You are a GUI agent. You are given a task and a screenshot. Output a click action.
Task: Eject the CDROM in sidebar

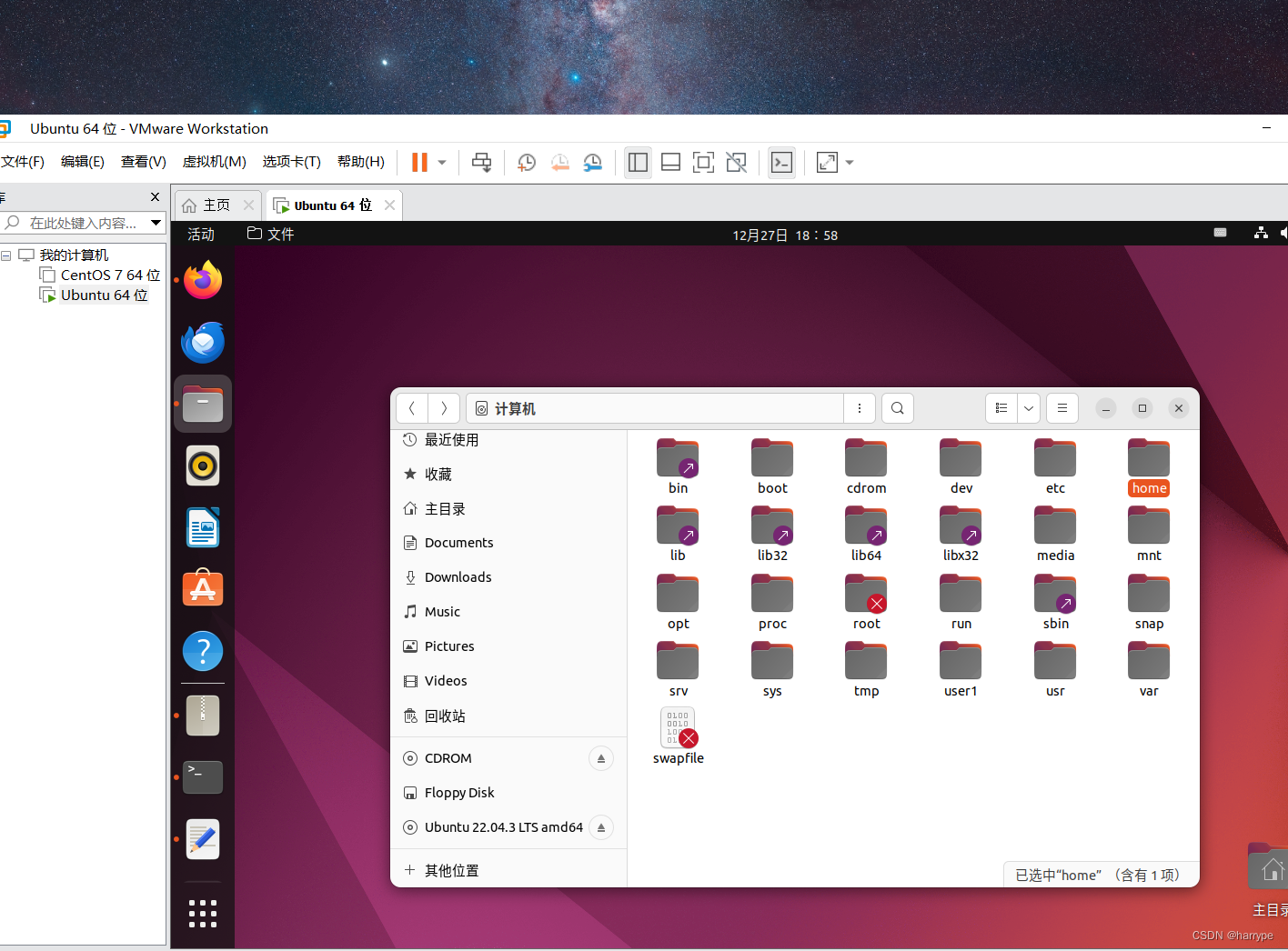[x=601, y=758]
